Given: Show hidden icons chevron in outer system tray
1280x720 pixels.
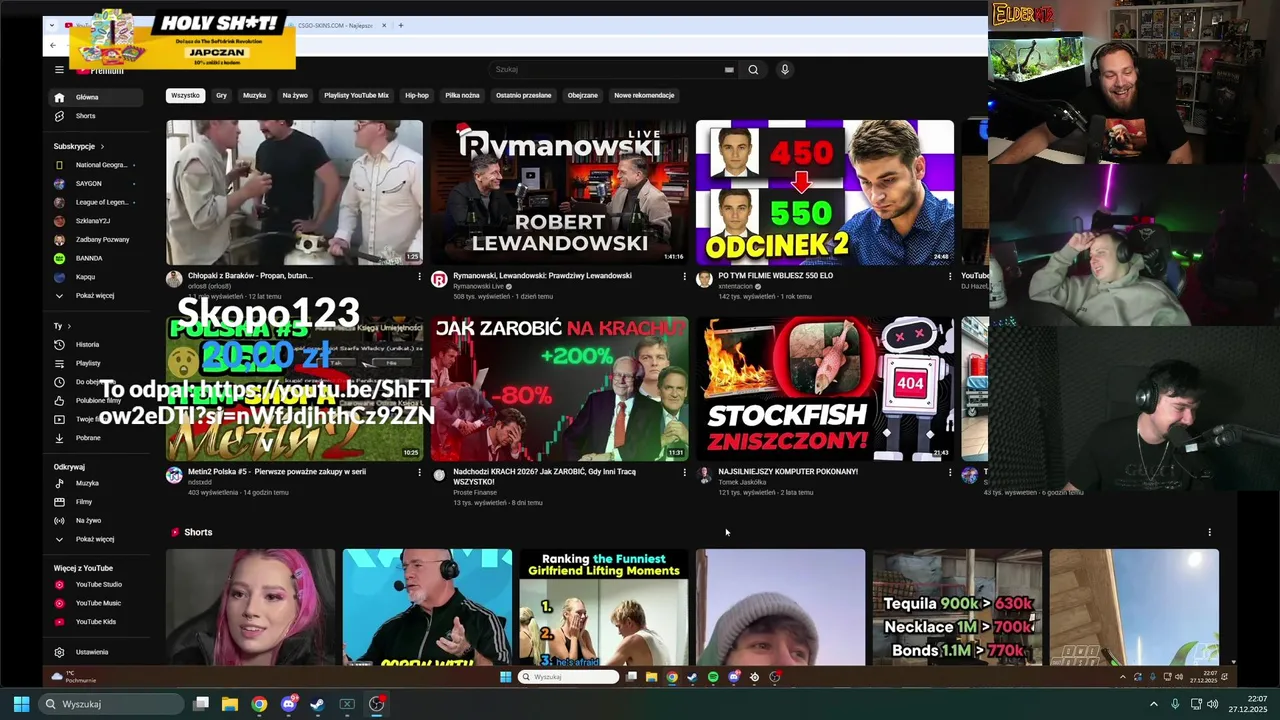Looking at the screenshot, I should click(x=1153, y=704).
